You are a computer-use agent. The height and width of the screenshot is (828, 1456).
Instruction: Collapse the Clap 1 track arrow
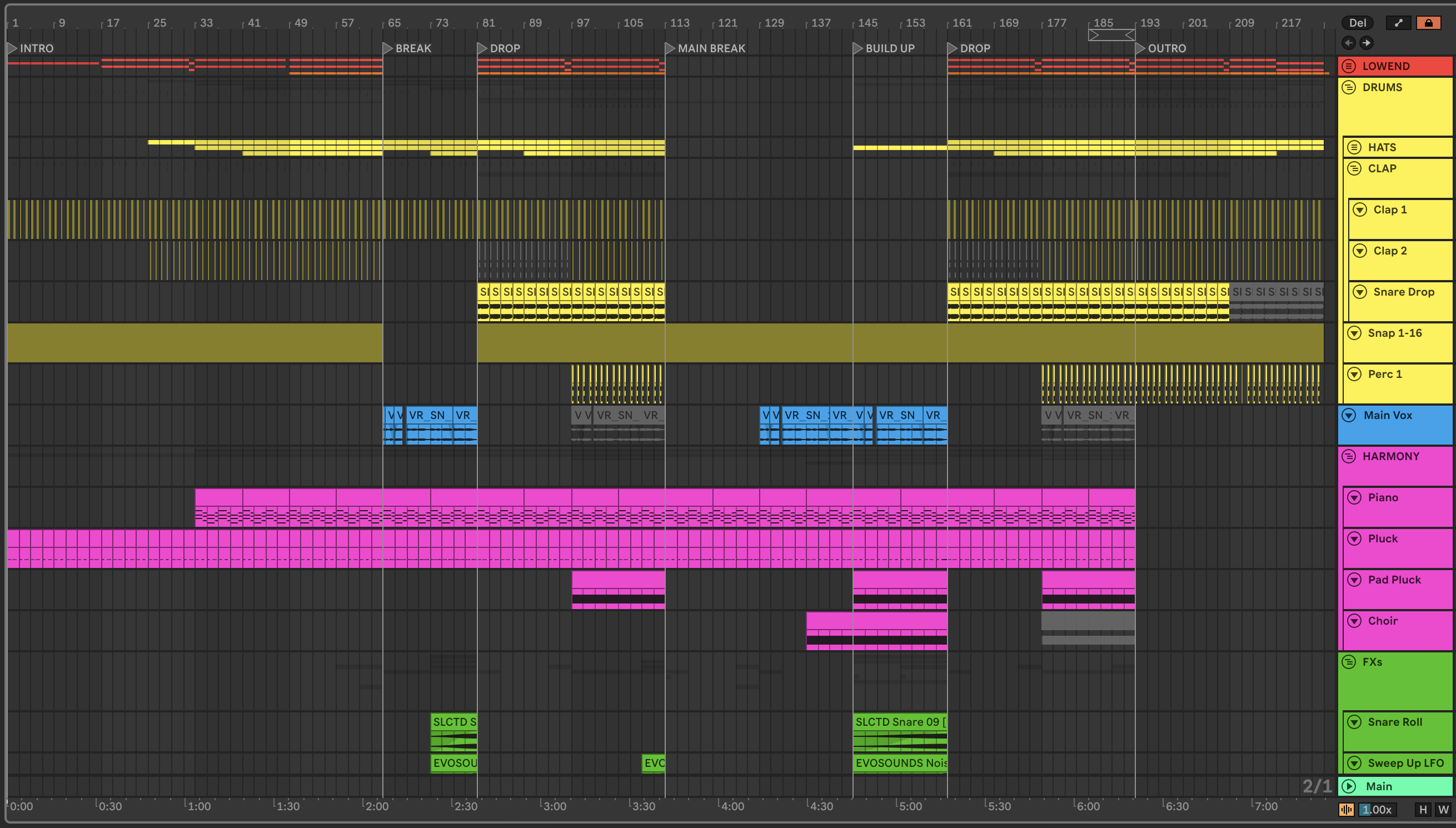pos(1359,210)
